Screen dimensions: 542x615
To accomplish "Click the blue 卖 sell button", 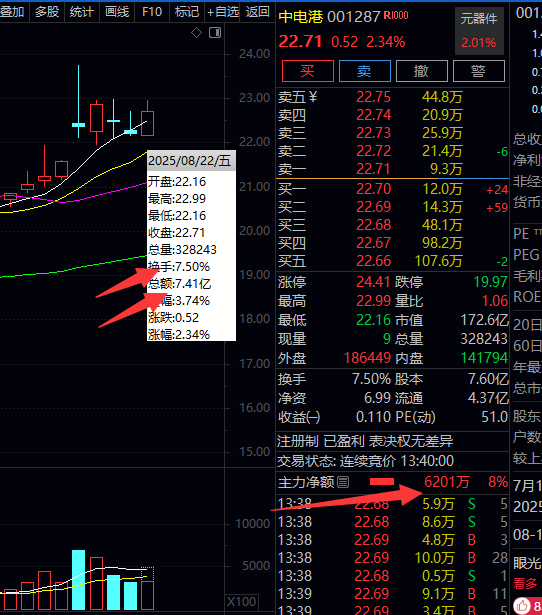I will [364, 71].
